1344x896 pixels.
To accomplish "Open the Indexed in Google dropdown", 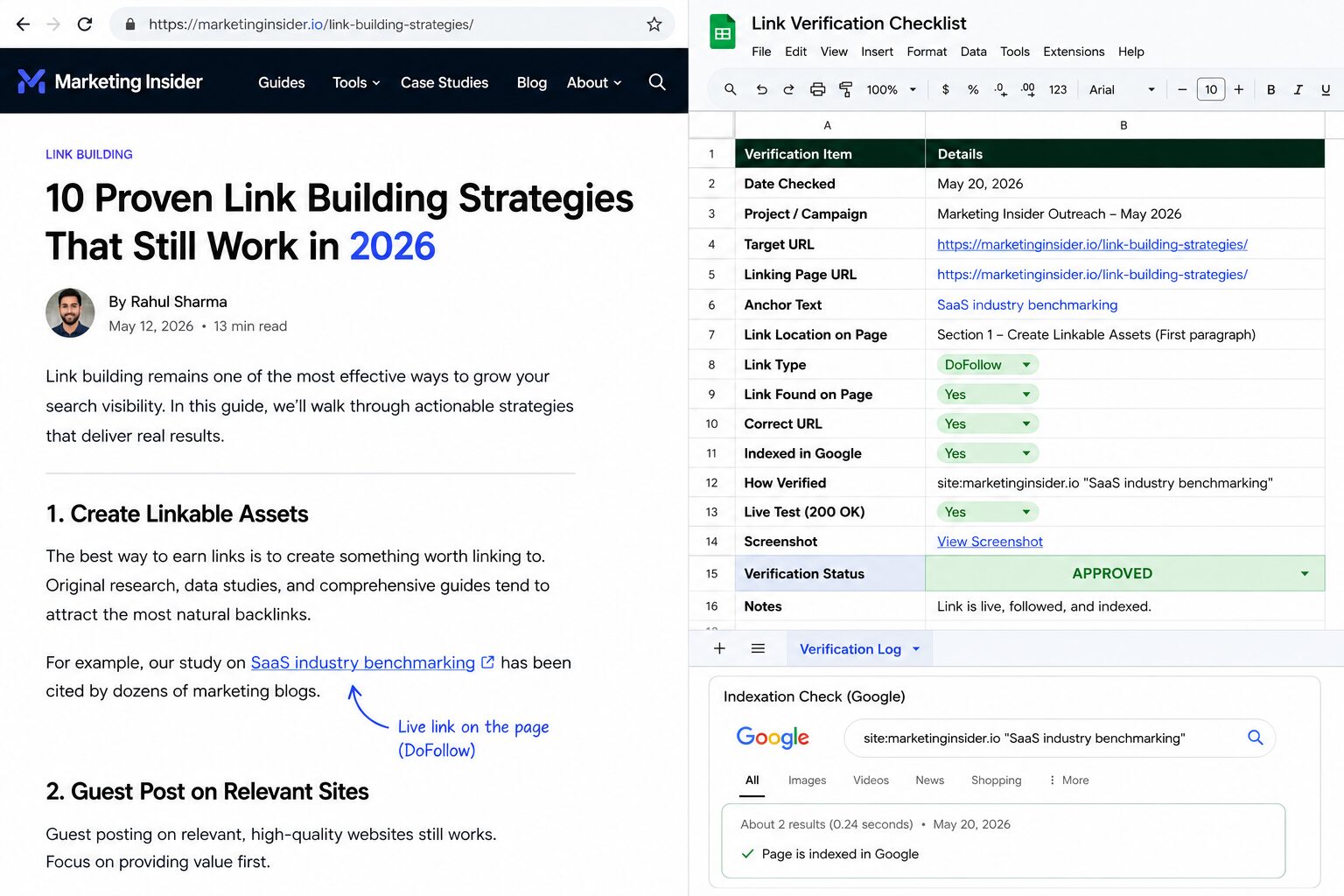I will click(988, 453).
